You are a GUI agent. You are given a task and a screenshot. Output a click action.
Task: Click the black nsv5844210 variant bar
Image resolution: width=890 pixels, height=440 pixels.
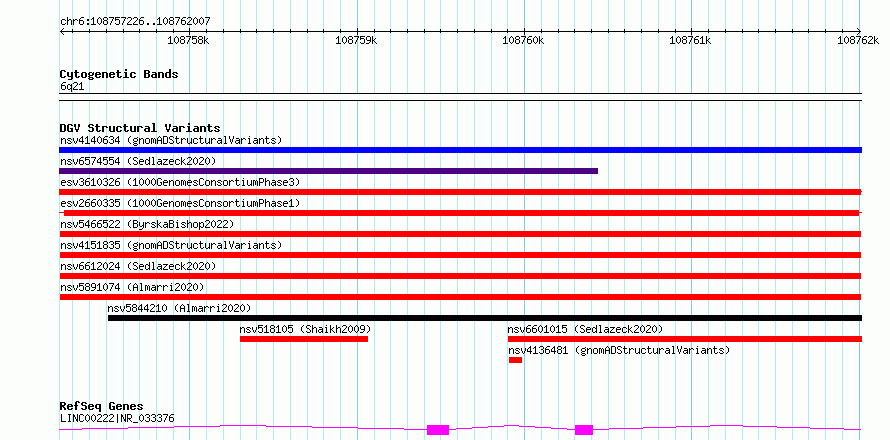[x=485, y=318]
